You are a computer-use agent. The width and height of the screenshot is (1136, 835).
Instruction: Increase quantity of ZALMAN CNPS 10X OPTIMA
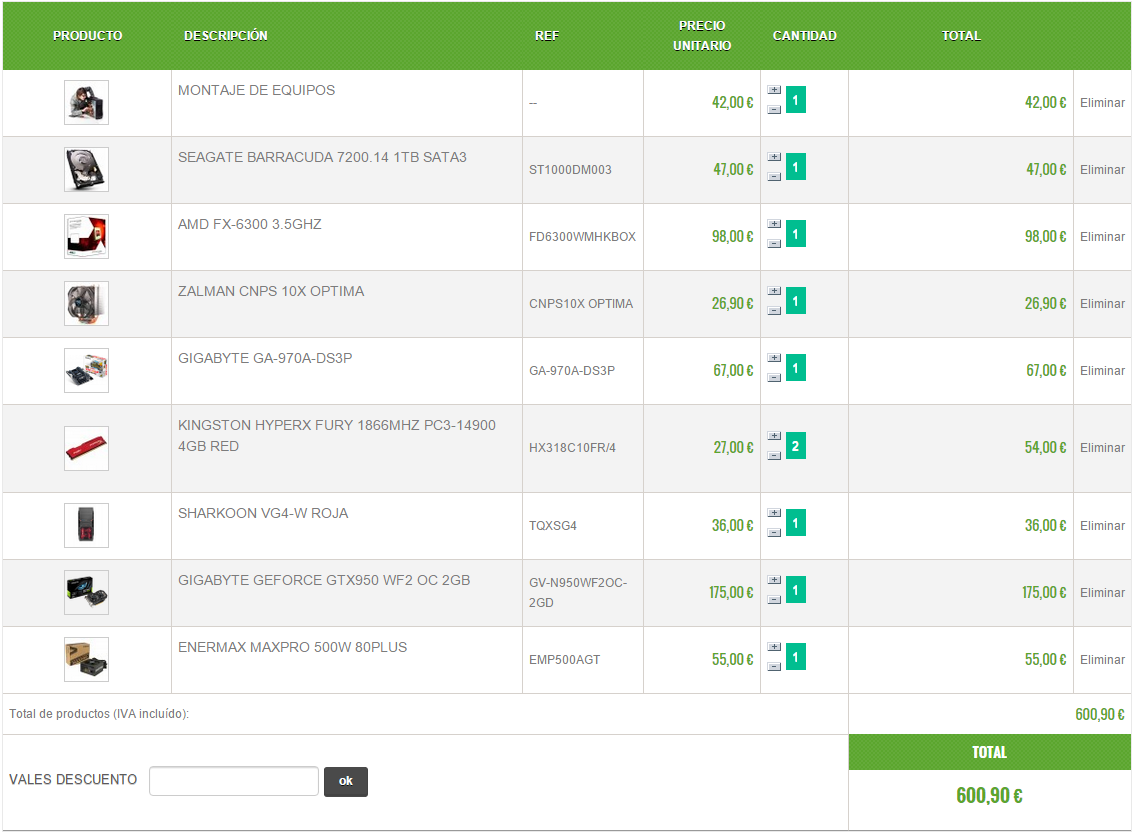tap(774, 291)
